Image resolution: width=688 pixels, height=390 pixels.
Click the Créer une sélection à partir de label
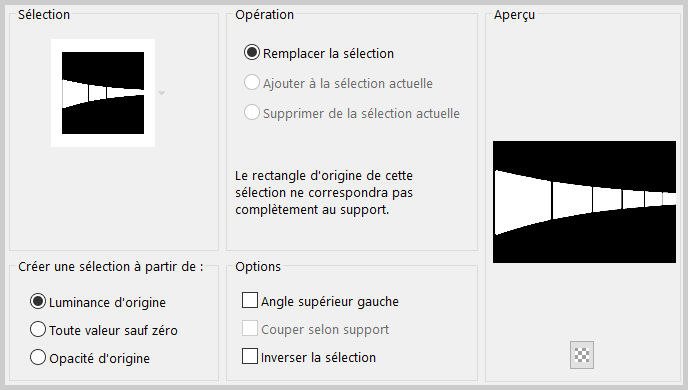click(111, 267)
